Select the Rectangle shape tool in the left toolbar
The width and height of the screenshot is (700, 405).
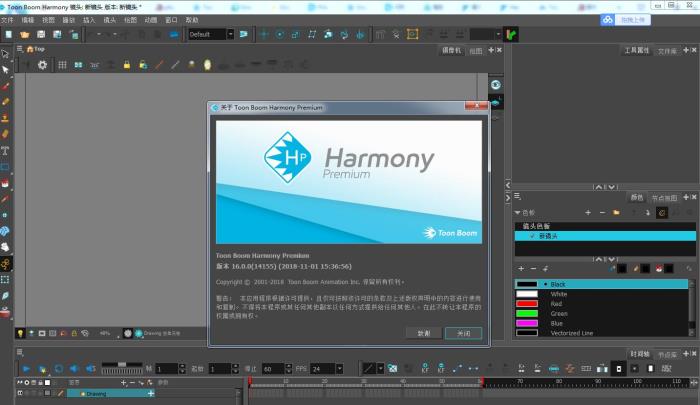(5, 167)
